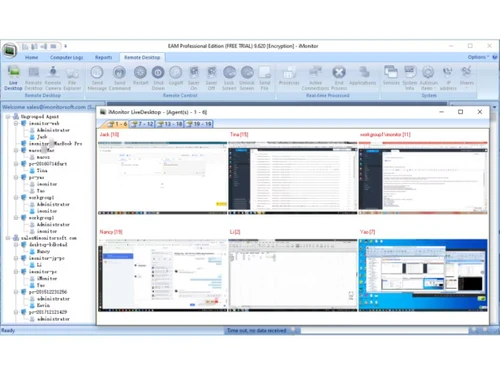Switch to the Computer Logs tab
The width and height of the screenshot is (500, 375).
(66, 57)
